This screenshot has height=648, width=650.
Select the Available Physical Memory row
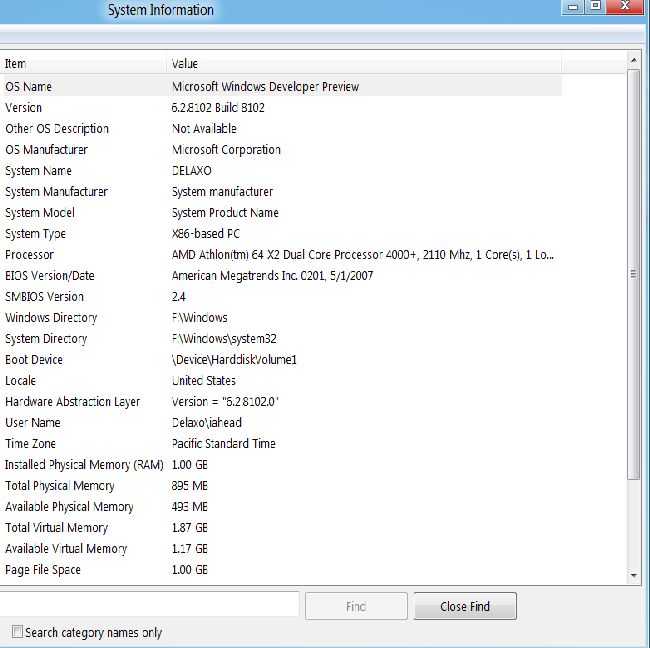click(283, 507)
